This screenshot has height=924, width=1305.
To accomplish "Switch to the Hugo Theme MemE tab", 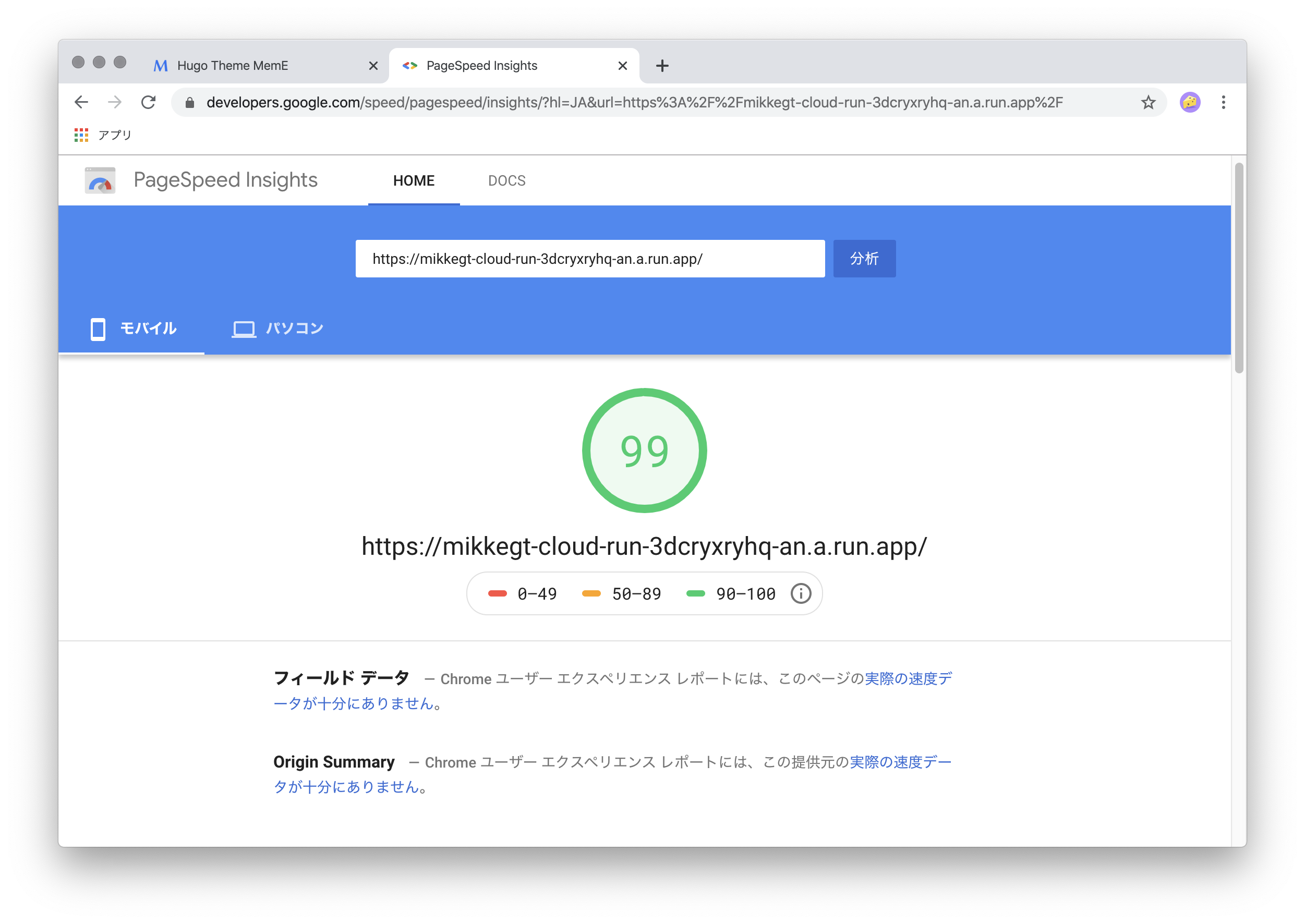I will click(264, 66).
